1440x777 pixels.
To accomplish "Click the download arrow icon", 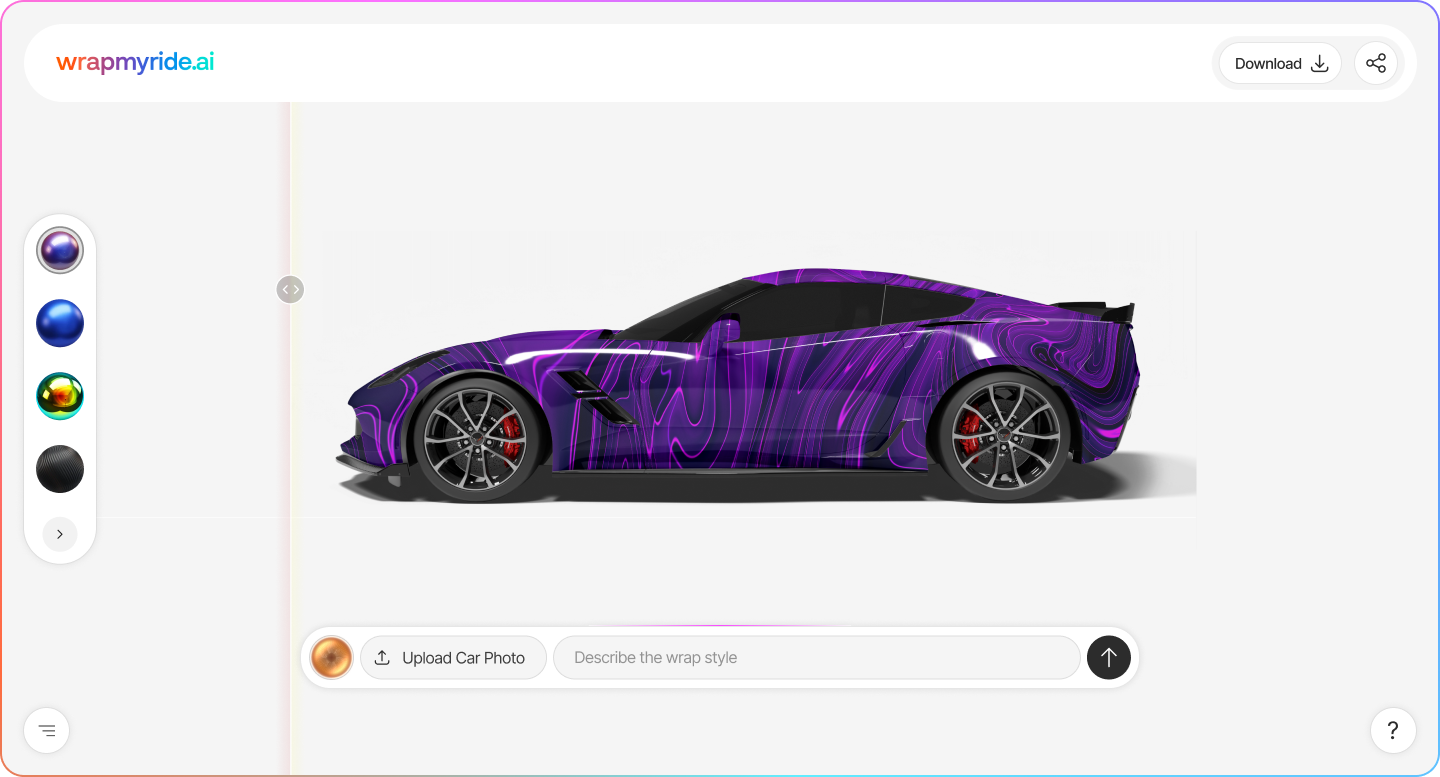I will (x=1319, y=62).
